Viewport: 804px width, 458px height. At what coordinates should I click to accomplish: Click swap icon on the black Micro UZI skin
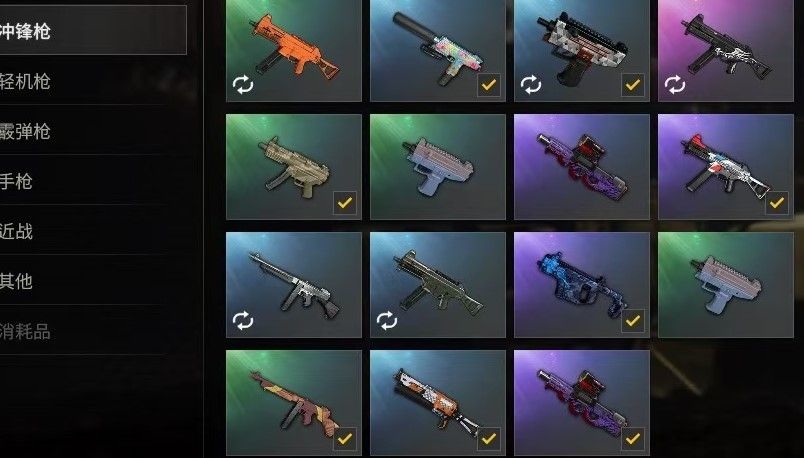point(531,85)
